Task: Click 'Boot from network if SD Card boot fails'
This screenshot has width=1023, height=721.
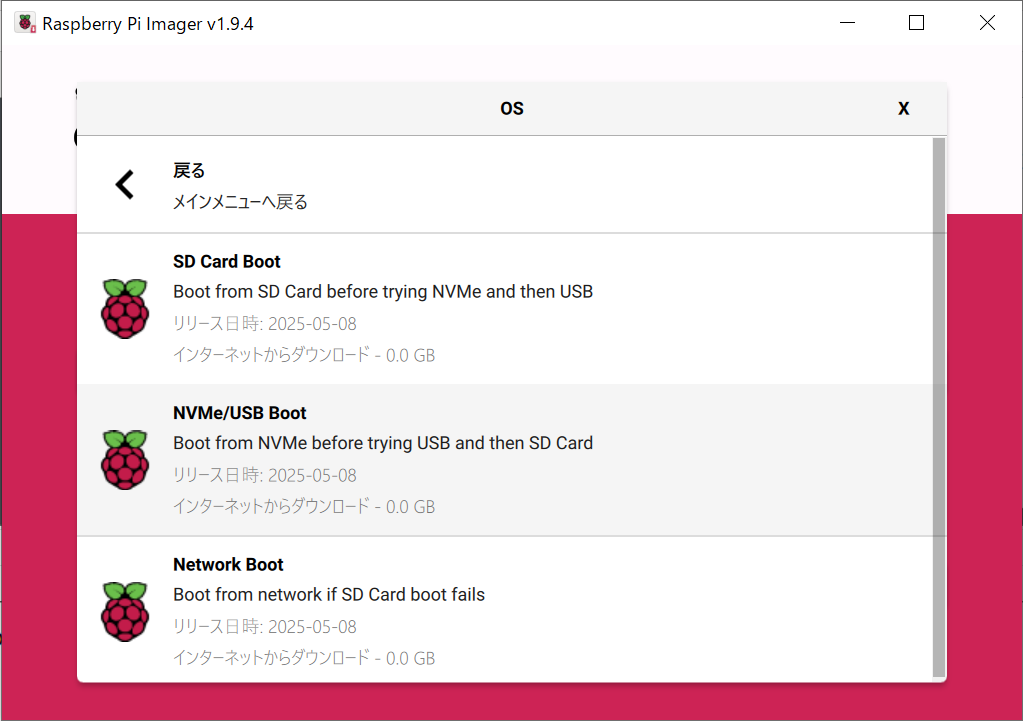Action: click(x=329, y=594)
